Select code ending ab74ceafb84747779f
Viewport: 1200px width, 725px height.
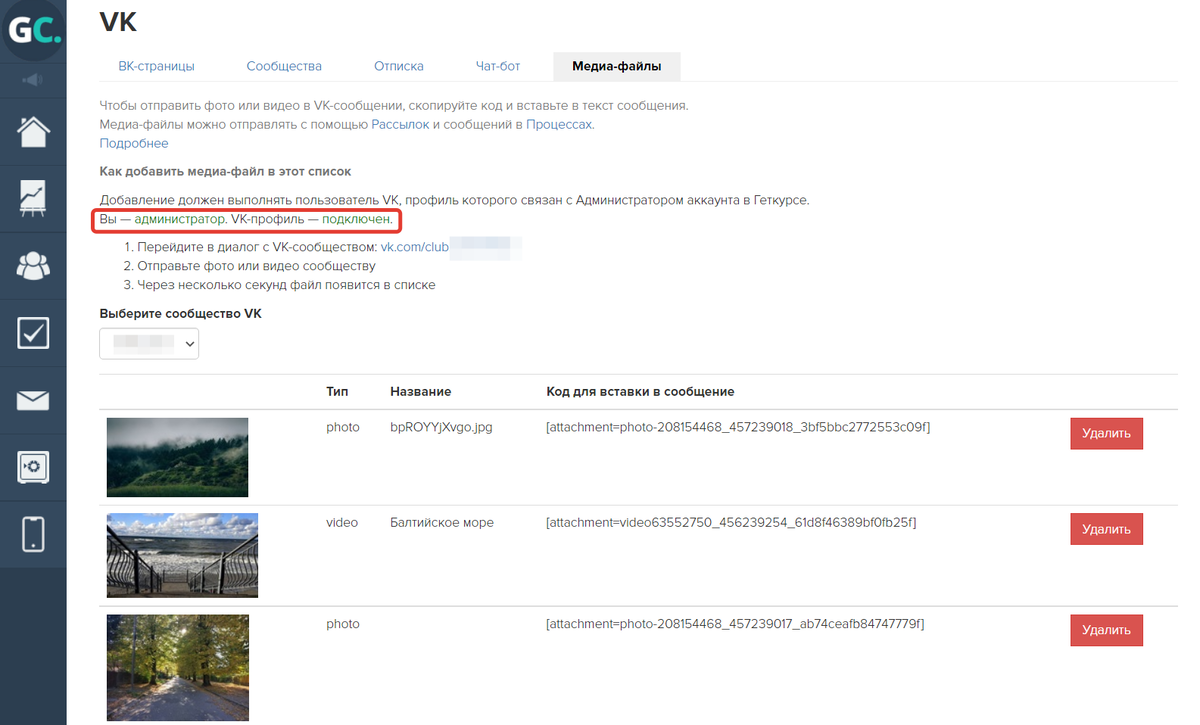point(735,624)
